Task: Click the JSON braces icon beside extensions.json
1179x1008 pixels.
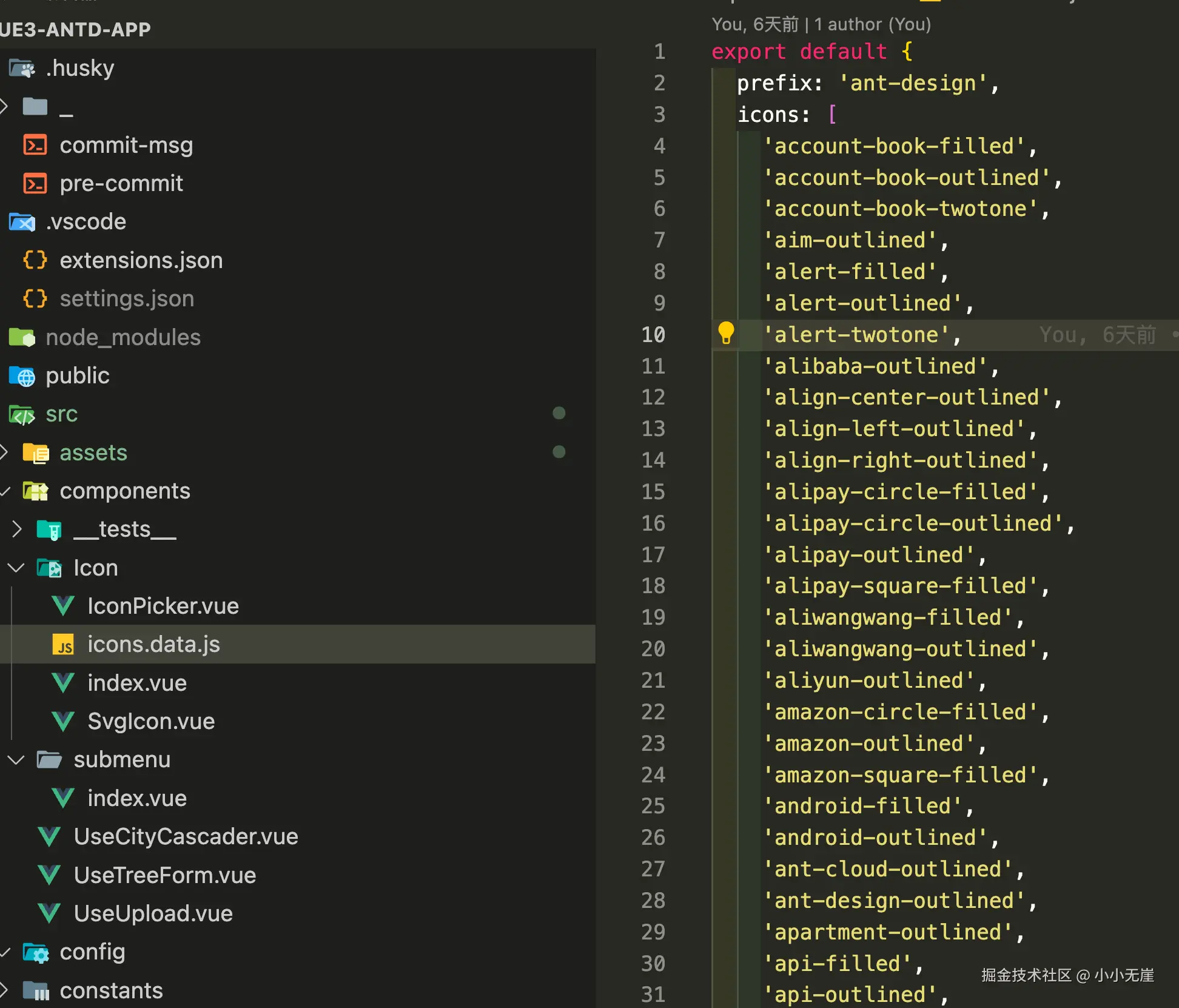Action: coord(35,260)
